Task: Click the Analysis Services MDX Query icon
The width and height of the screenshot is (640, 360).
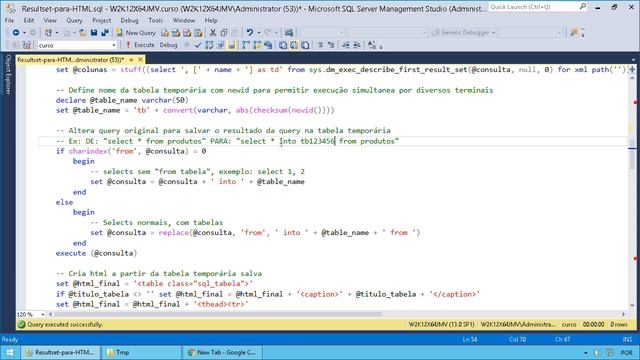Action: pyautogui.click(x=176, y=33)
